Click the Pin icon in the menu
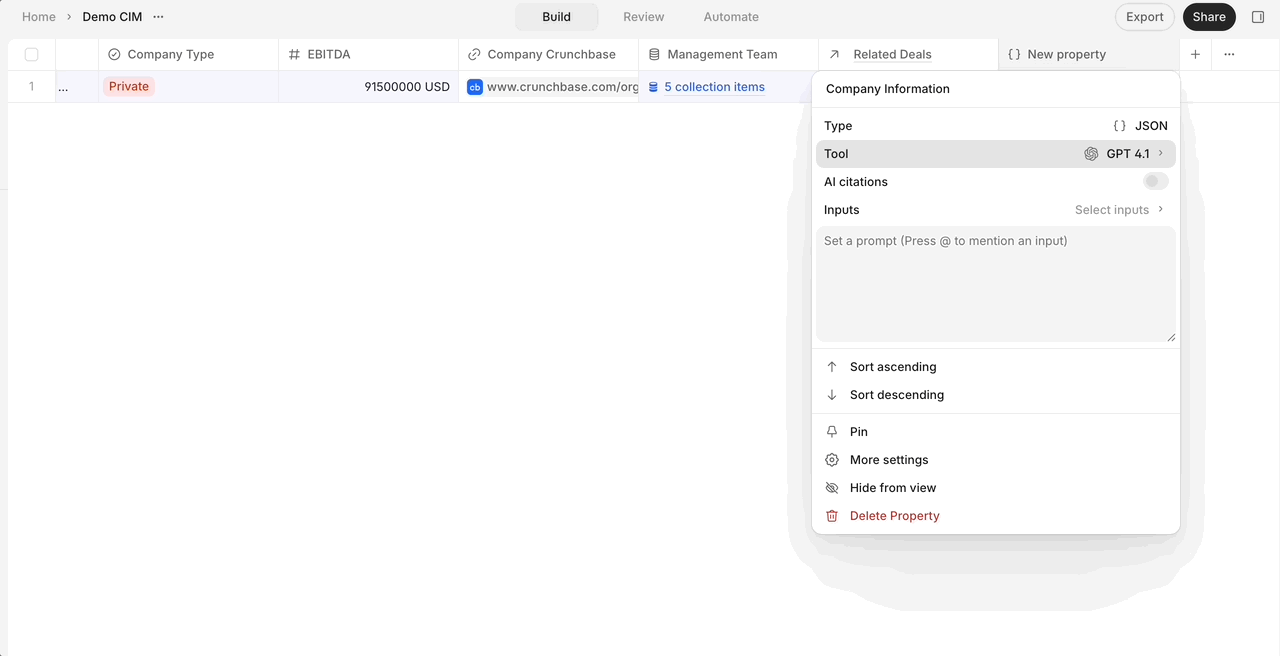Viewport: 1280px width, 656px height. pyautogui.click(x=831, y=432)
